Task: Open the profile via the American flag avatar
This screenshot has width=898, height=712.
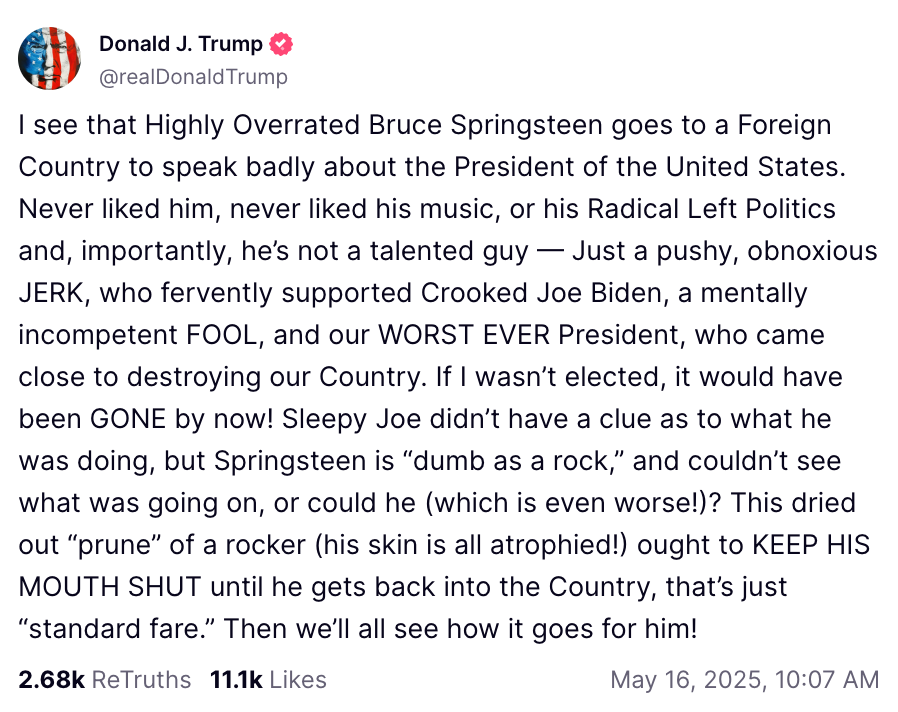Action: coord(49,58)
